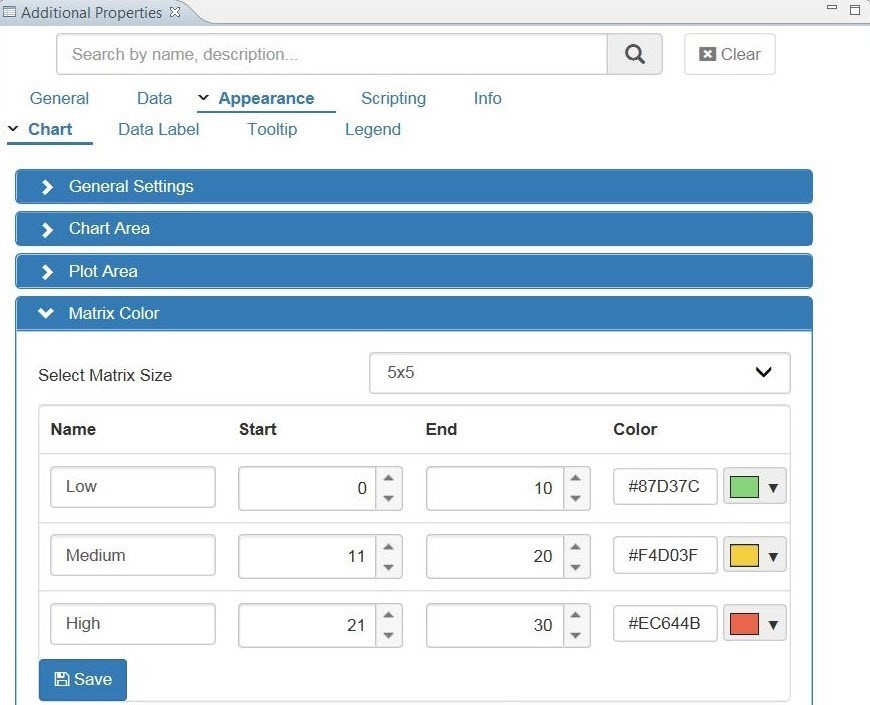
Task: Collapse the Matrix Color section
Action: click(413, 314)
